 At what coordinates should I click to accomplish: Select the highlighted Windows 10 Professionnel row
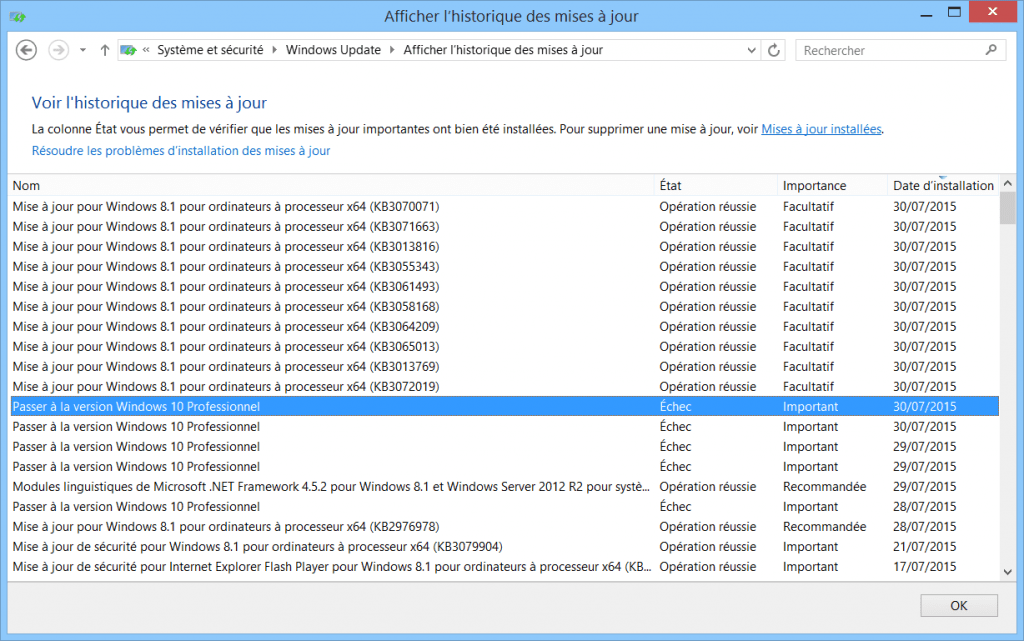click(x=504, y=406)
